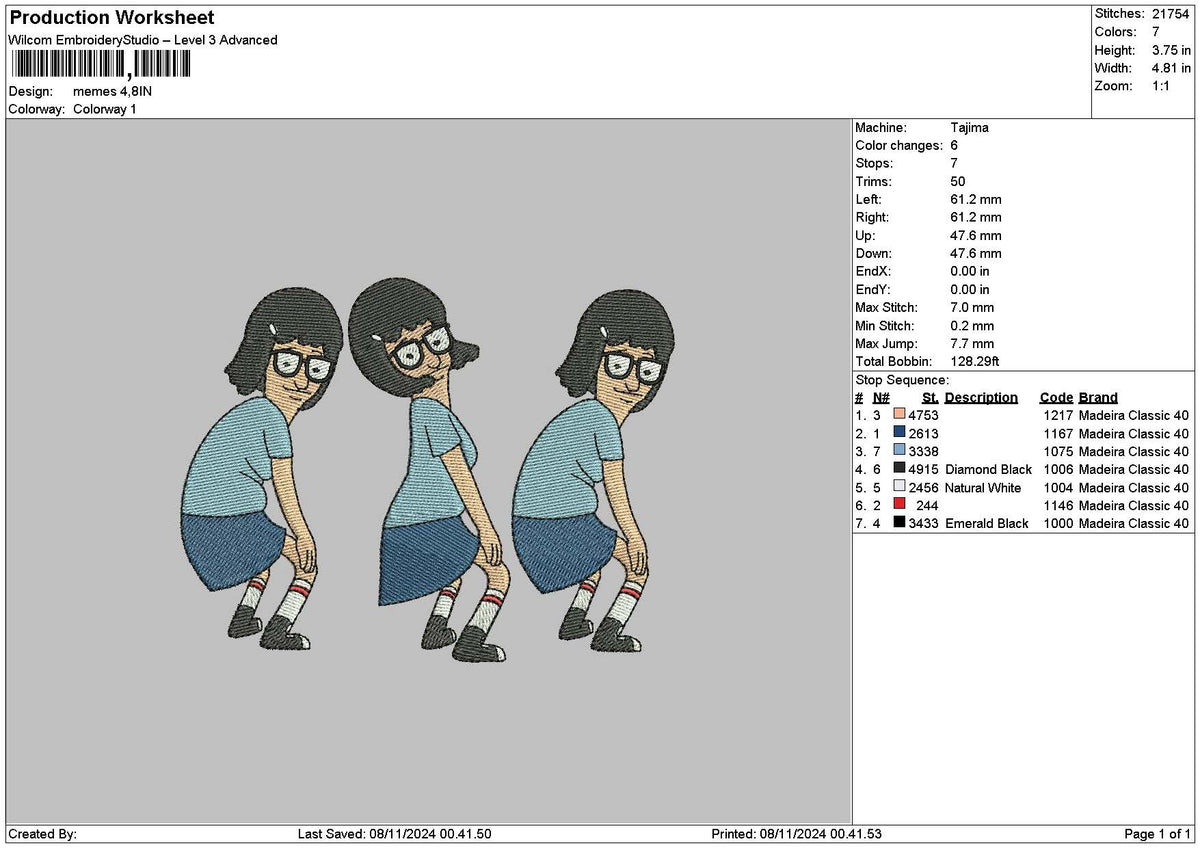Image resolution: width=1200 pixels, height=848 pixels.
Task: Click the light blue swatch for thread 1075
Action: pyautogui.click(x=899, y=450)
